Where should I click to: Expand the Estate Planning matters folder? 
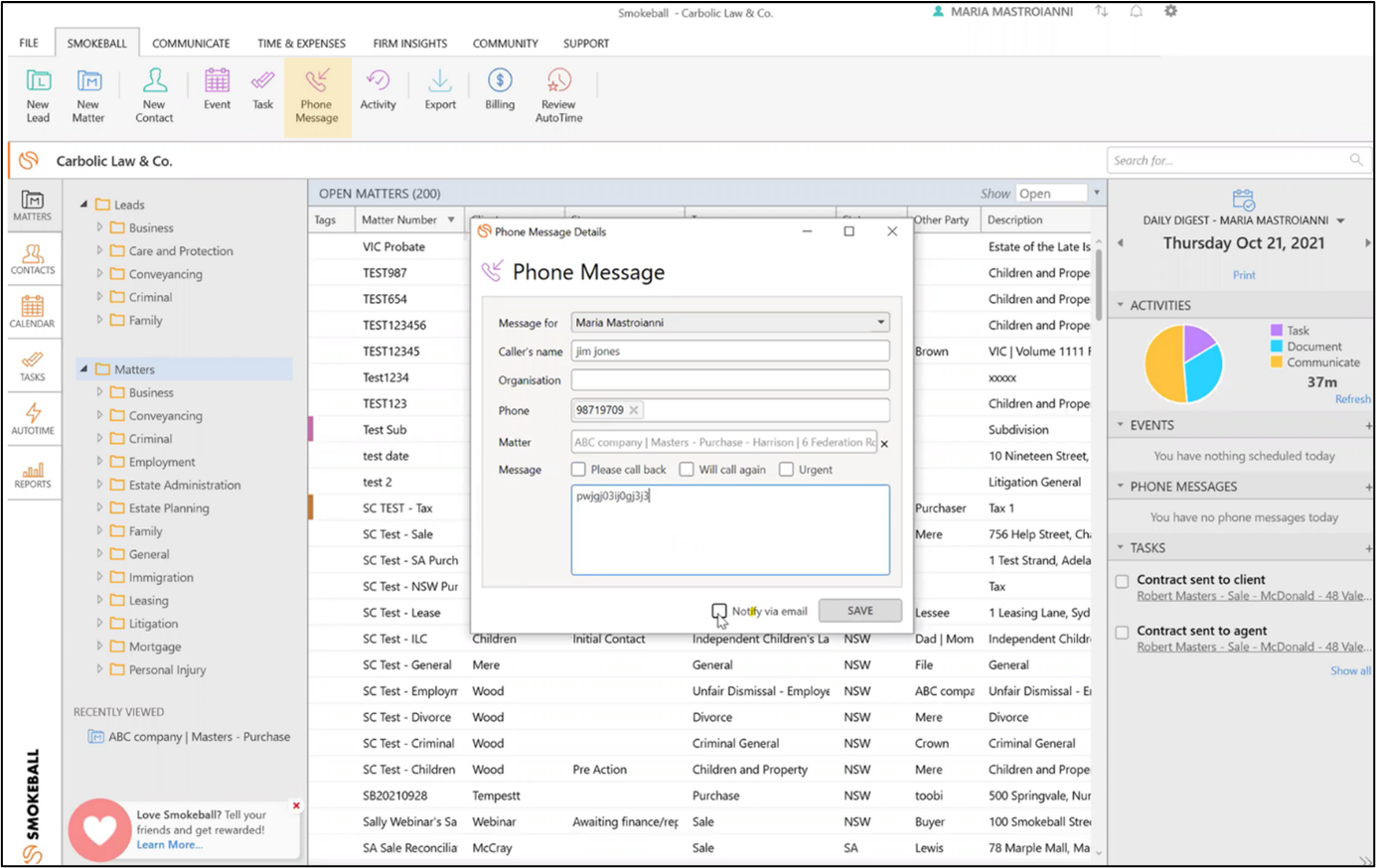[99, 507]
